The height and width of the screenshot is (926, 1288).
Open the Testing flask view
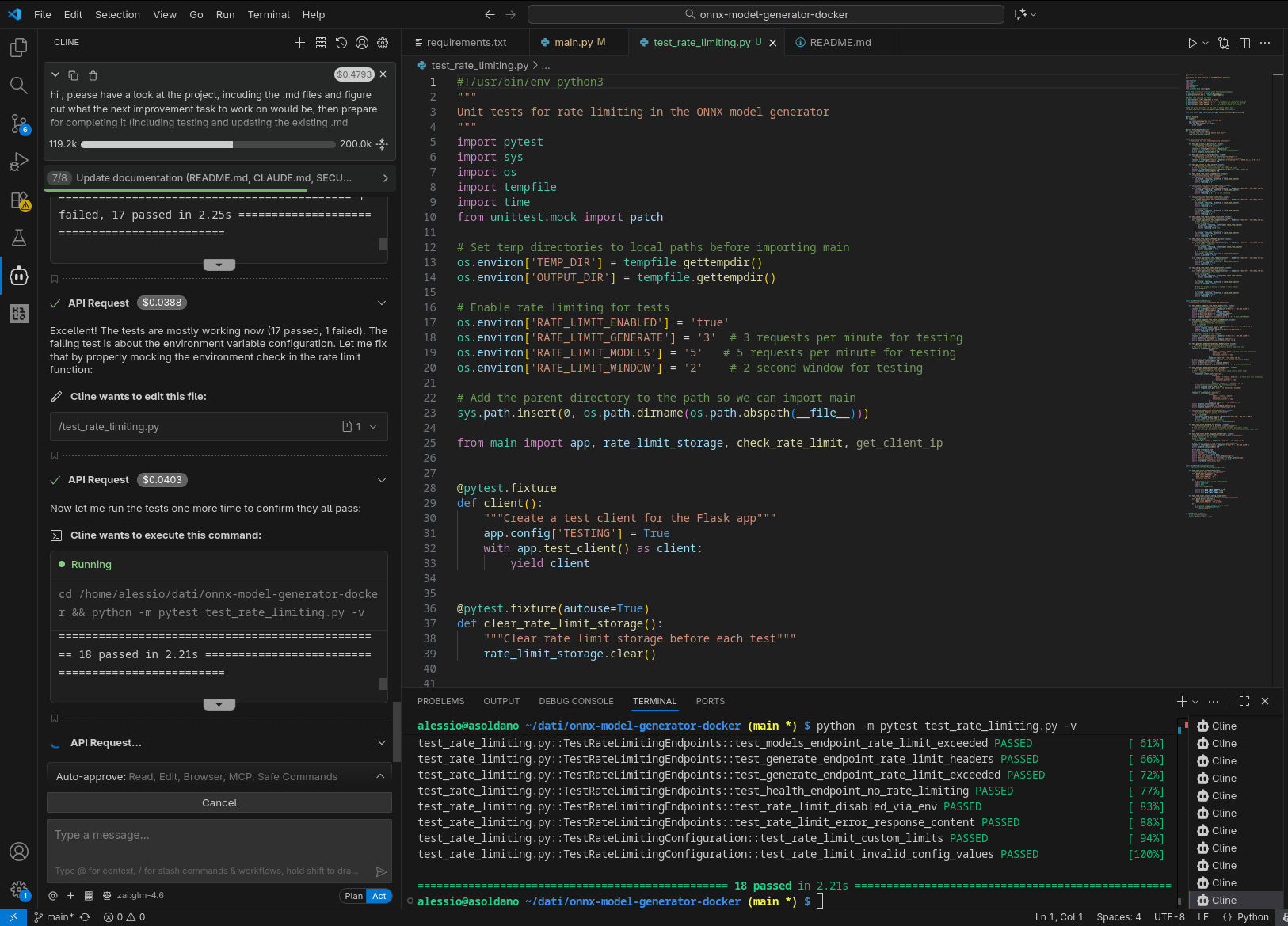pos(18,238)
